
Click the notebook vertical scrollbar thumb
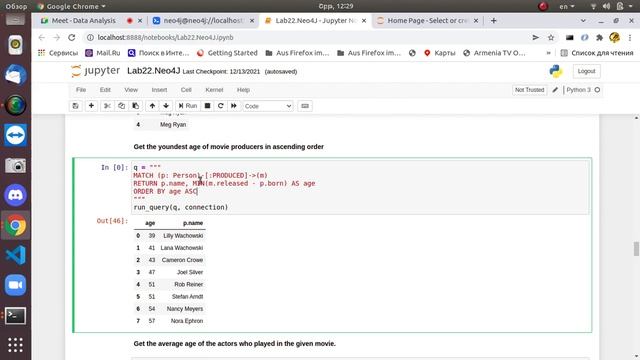[636, 249]
